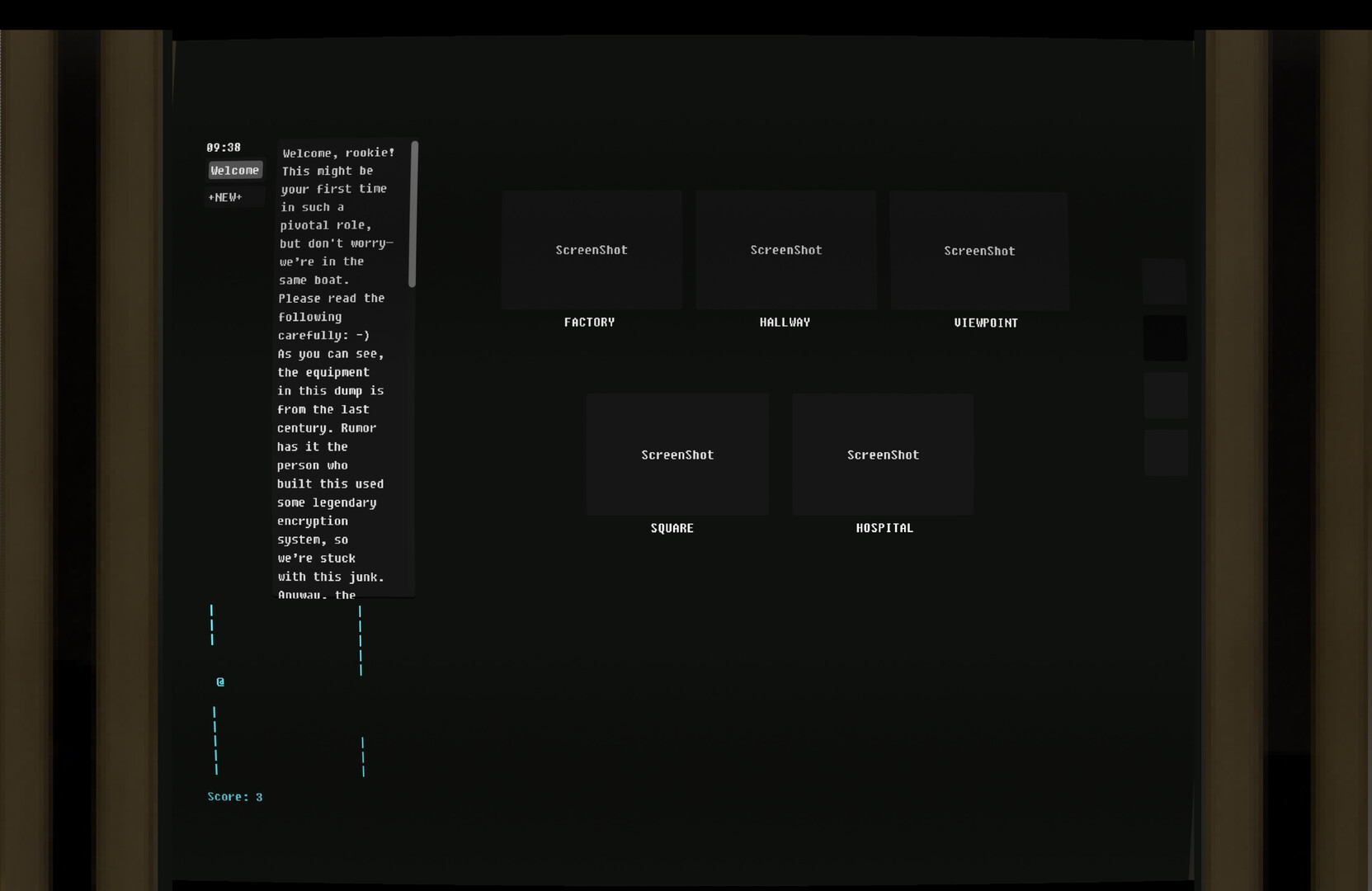1372x891 pixels.
Task: Click the bottom icon in the right sidebar
Action: point(1167,451)
